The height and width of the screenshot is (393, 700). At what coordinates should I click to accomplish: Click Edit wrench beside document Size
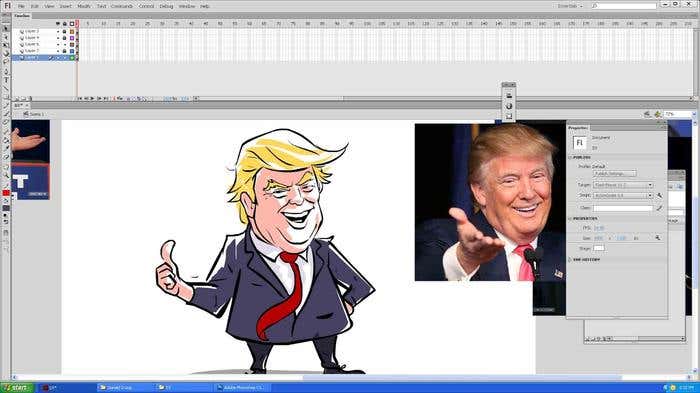(x=658, y=238)
